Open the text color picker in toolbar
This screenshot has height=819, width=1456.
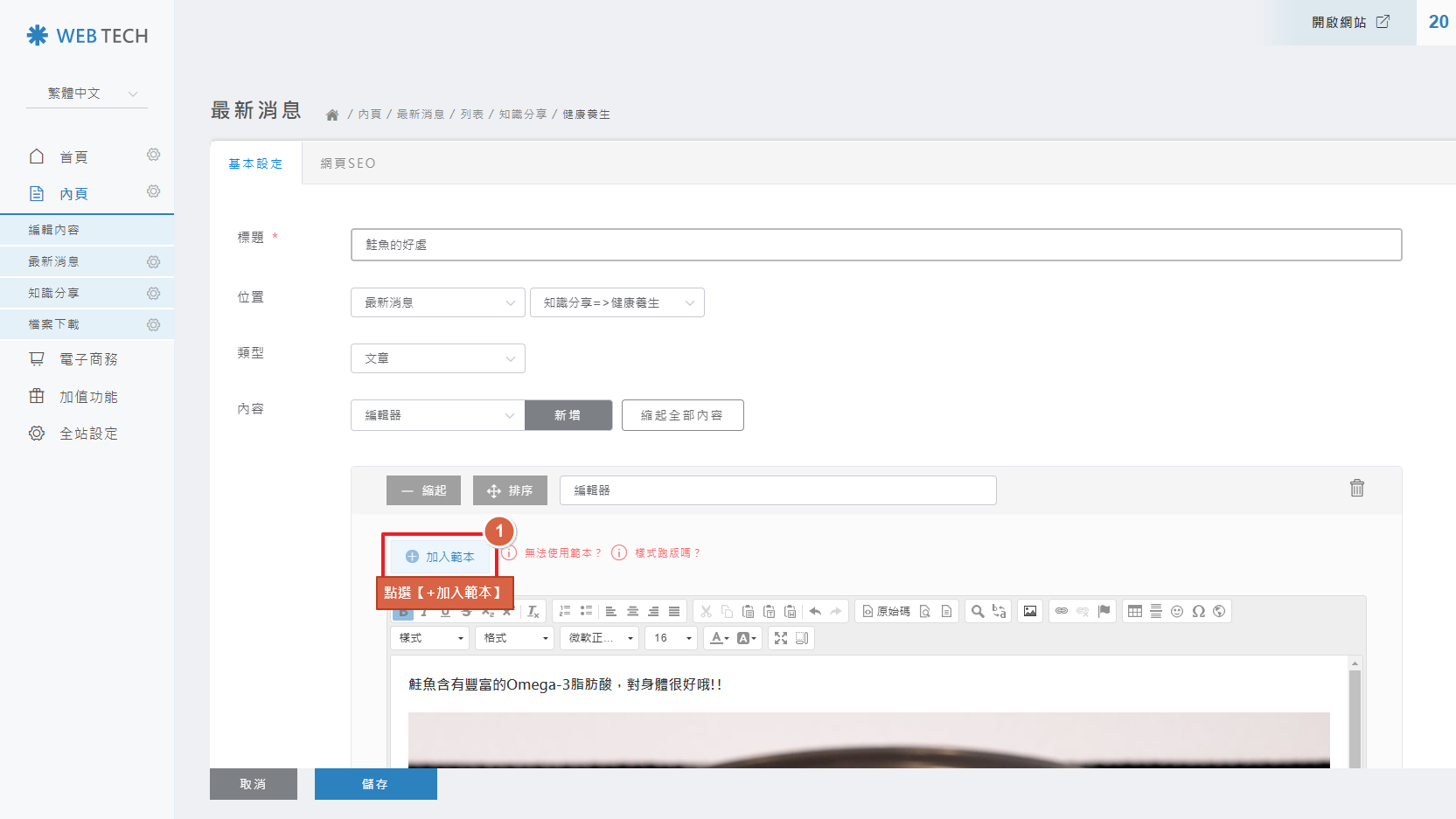point(719,638)
